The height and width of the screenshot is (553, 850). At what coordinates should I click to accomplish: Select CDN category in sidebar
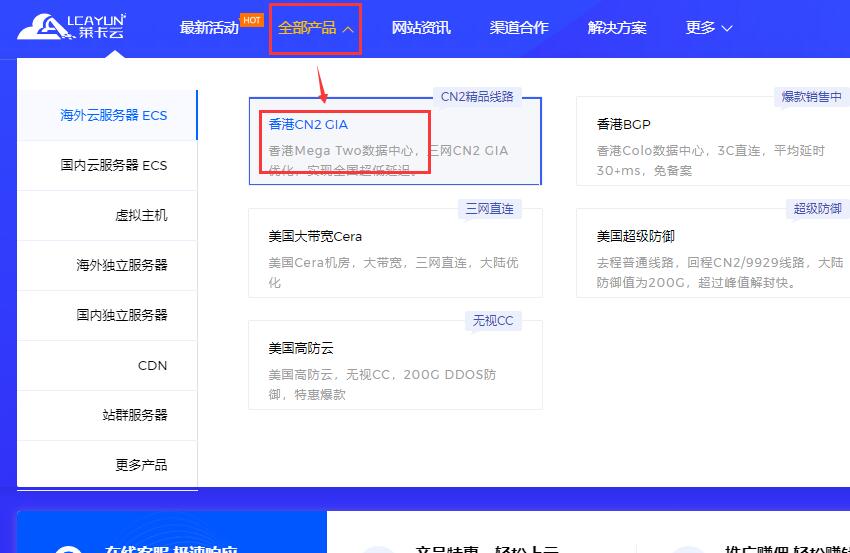(107, 365)
